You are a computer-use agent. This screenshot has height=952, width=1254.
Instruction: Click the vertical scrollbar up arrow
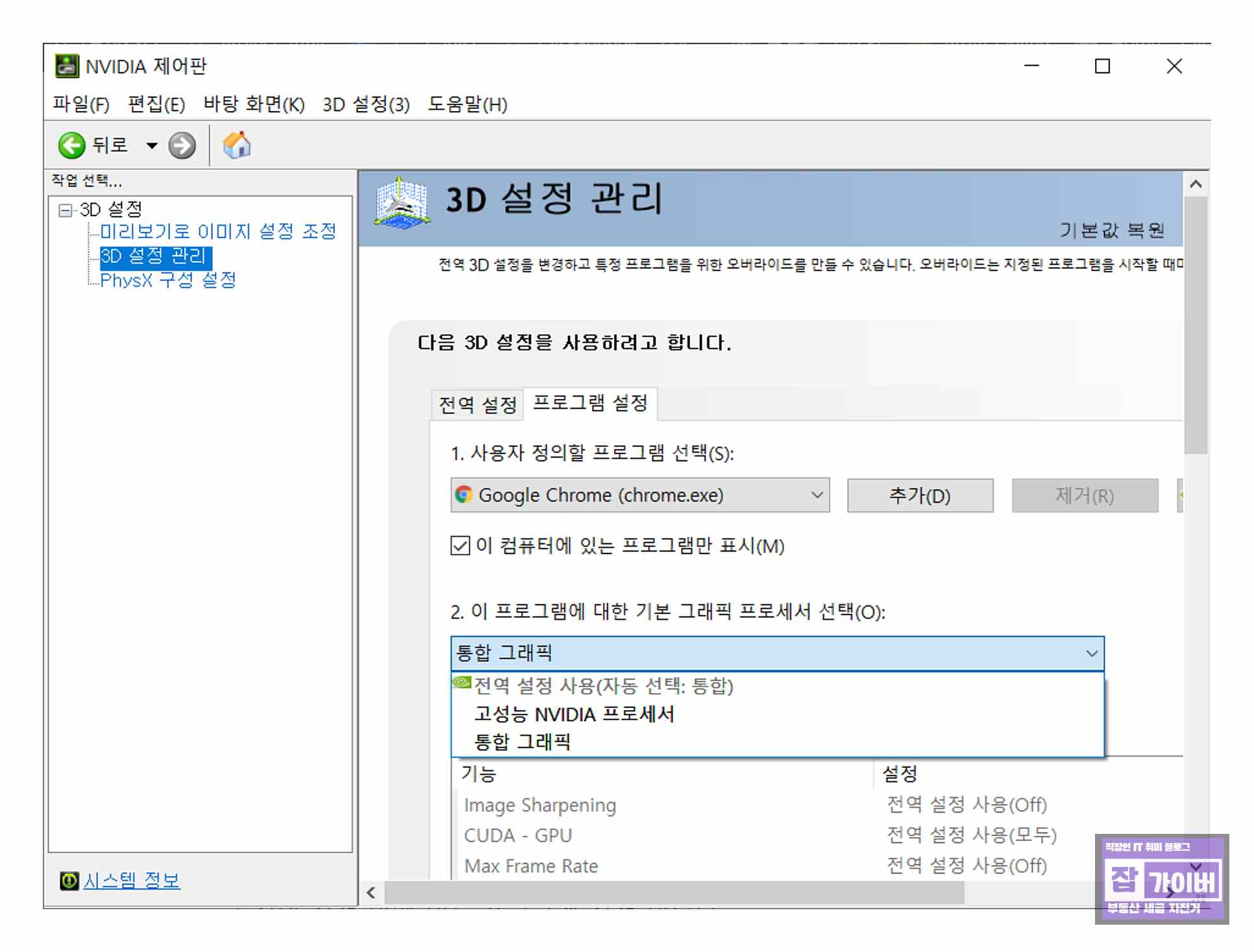tap(1196, 184)
